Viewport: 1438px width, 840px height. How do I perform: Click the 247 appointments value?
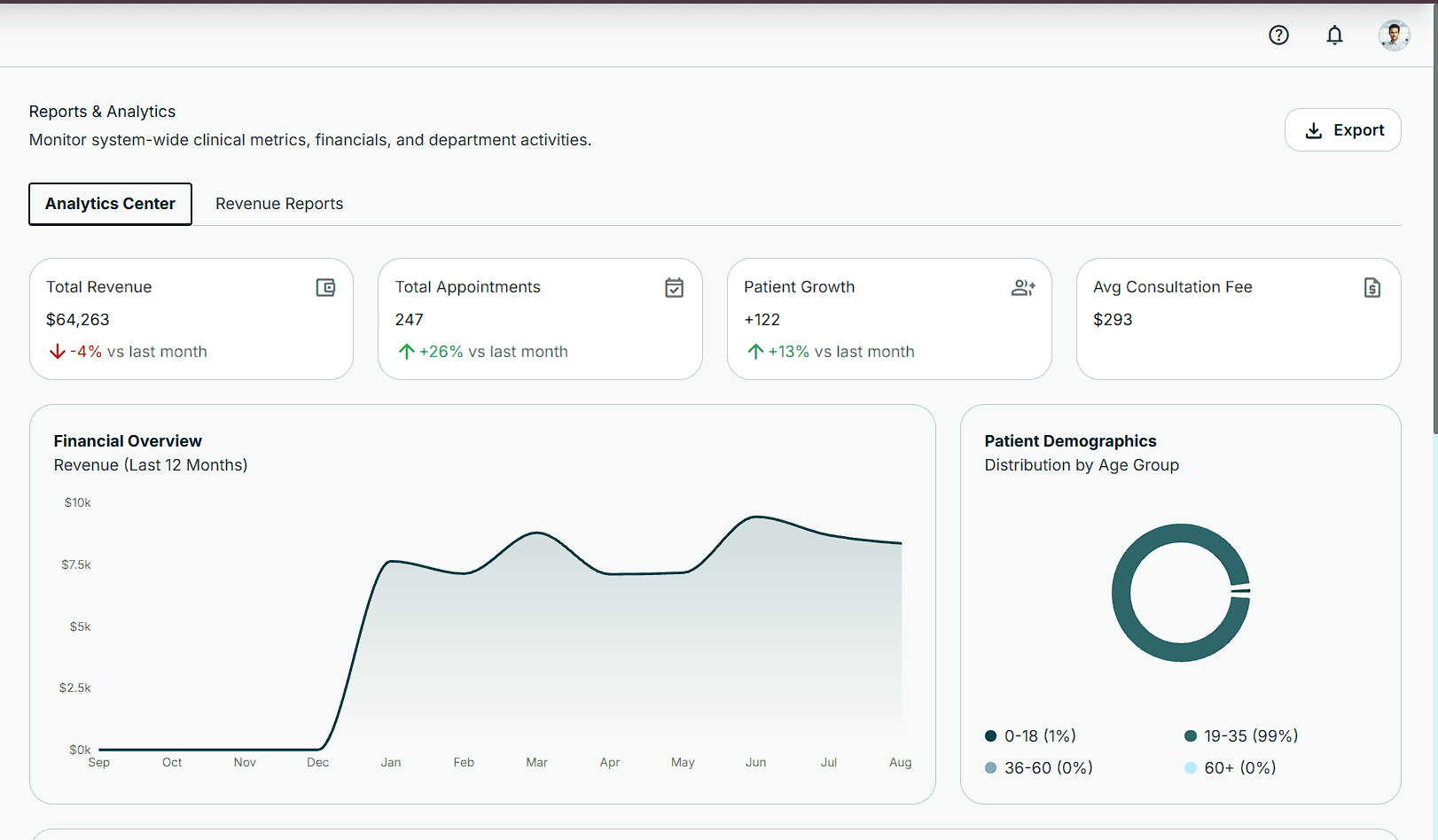point(409,320)
